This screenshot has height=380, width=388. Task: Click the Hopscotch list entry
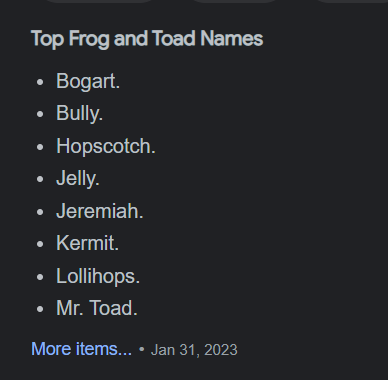coord(106,146)
